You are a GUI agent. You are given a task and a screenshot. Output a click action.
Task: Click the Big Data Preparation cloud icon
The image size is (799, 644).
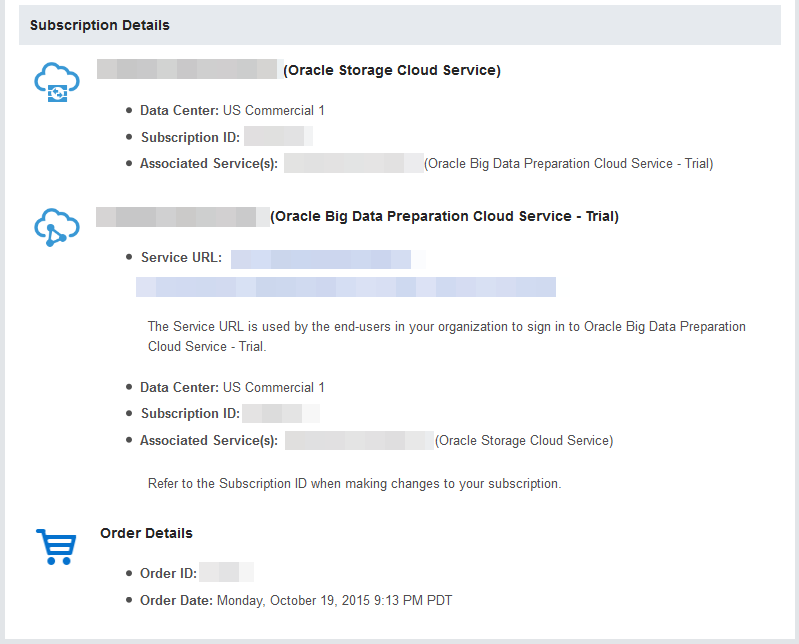(x=56, y=228)
